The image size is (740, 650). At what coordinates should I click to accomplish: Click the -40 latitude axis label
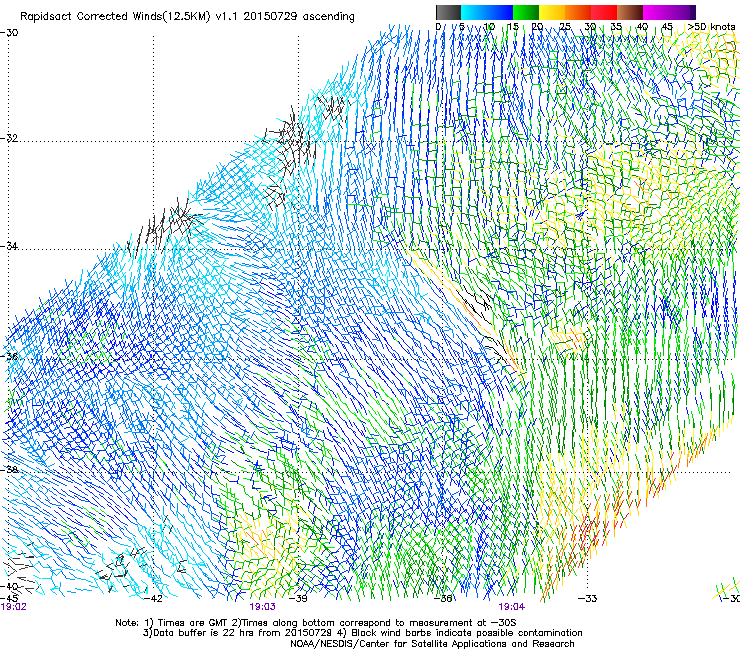click(9, 586)
